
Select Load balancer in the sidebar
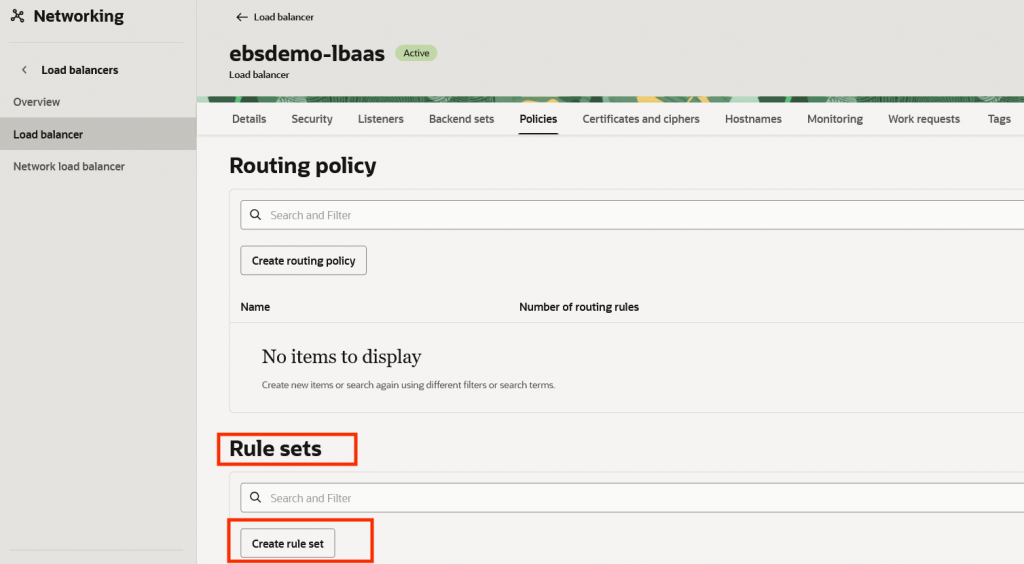(98, 134)
